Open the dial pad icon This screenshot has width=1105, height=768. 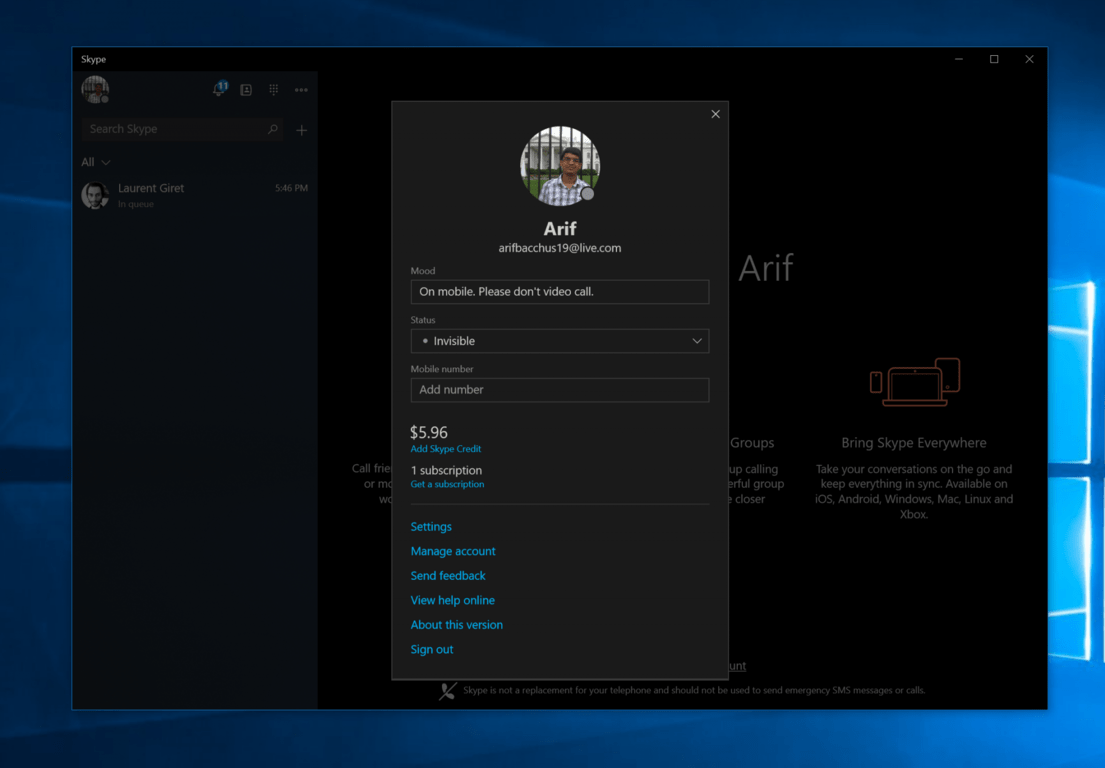click(x=273, y=90)
